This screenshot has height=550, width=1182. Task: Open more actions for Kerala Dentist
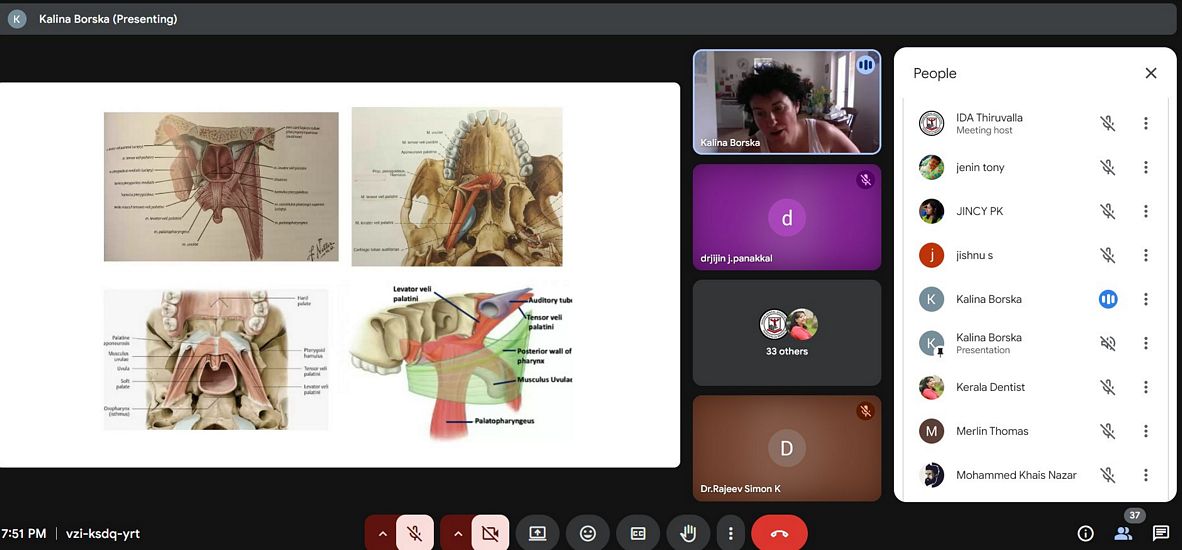pyautogui.click(x=1146, y=387)
